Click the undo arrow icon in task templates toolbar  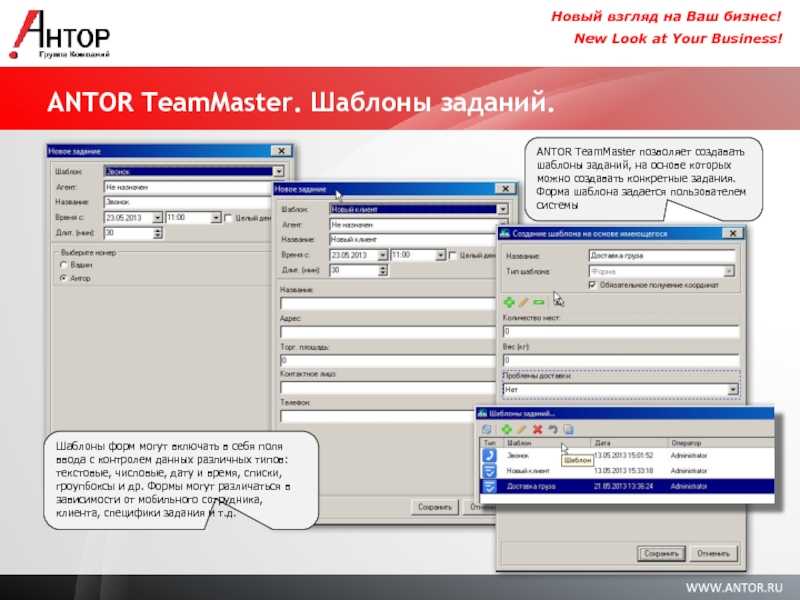pyautogui.click(x=553, y=430)
